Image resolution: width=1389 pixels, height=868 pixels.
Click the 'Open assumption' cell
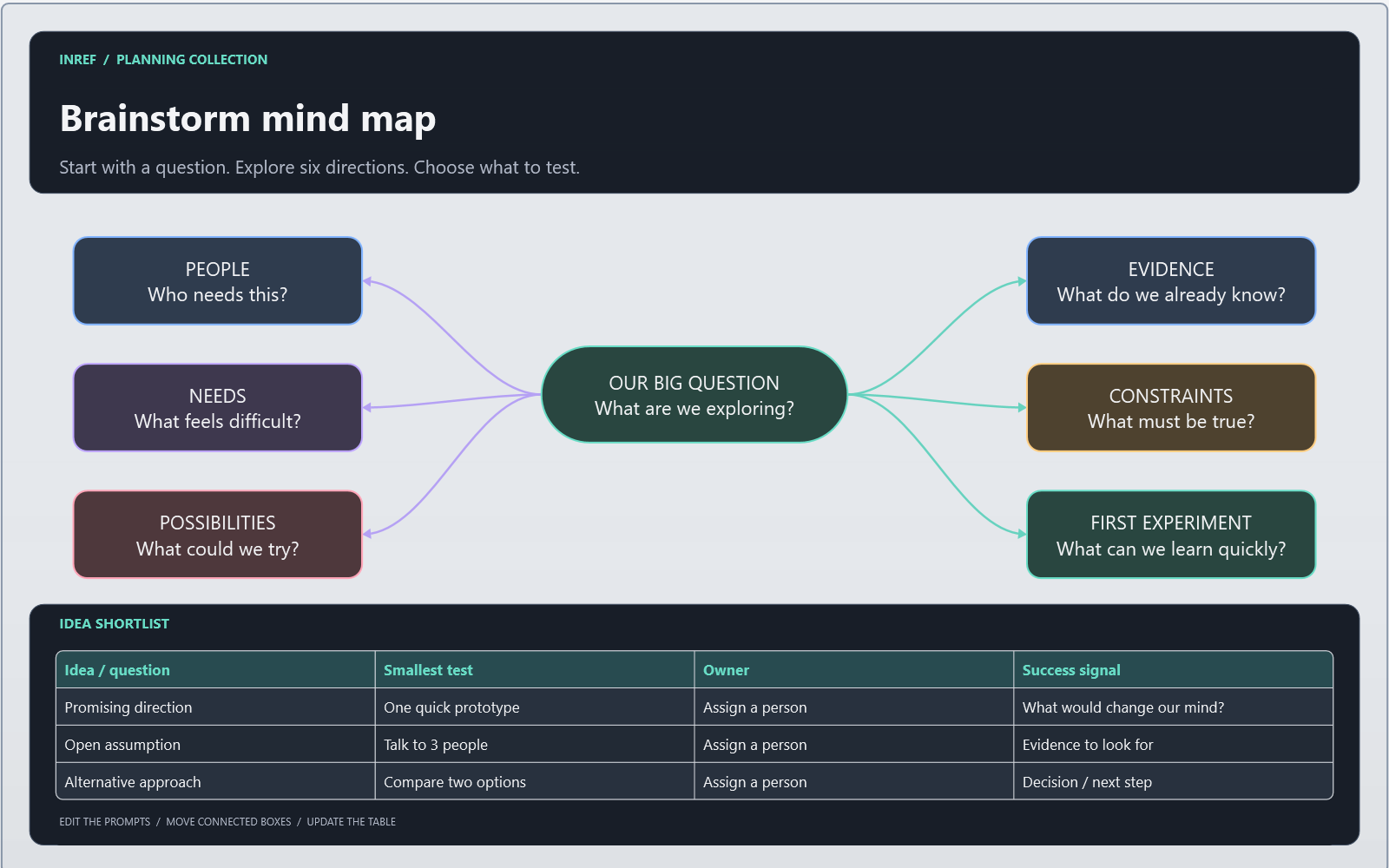pos(215,745)
